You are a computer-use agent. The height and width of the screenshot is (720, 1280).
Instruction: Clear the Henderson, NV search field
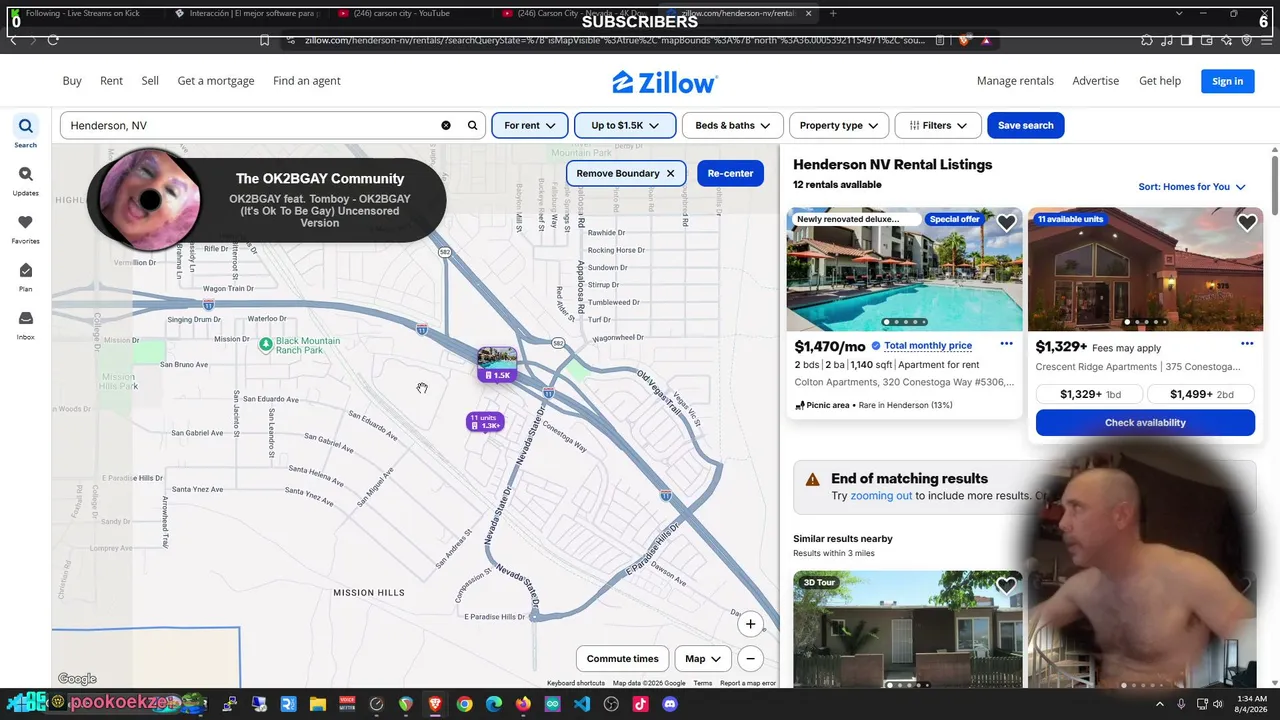click(x=446, y=125)
